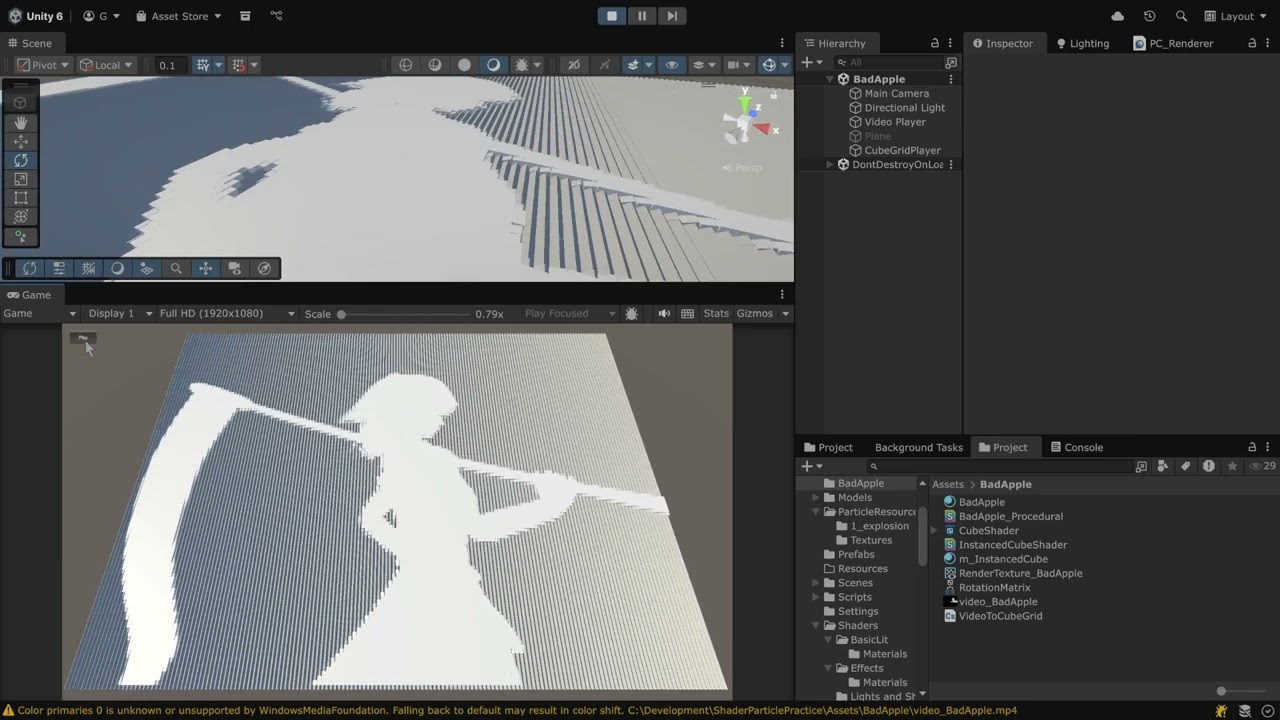Select the Rotate tool in Scene
Viewport: 1280px width, 720px height.
(x=20, y=160)
